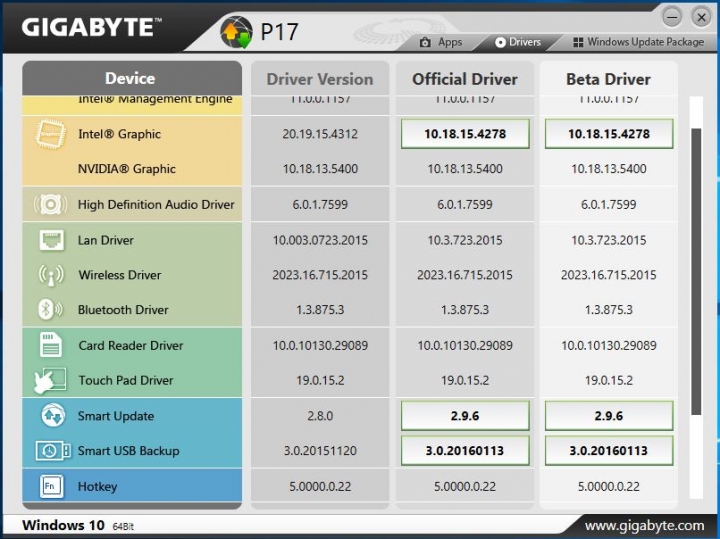Viewport: 720px width, 539px height.
Task: Select the Smart USB Backup label
Action: (x=129, y=451)
